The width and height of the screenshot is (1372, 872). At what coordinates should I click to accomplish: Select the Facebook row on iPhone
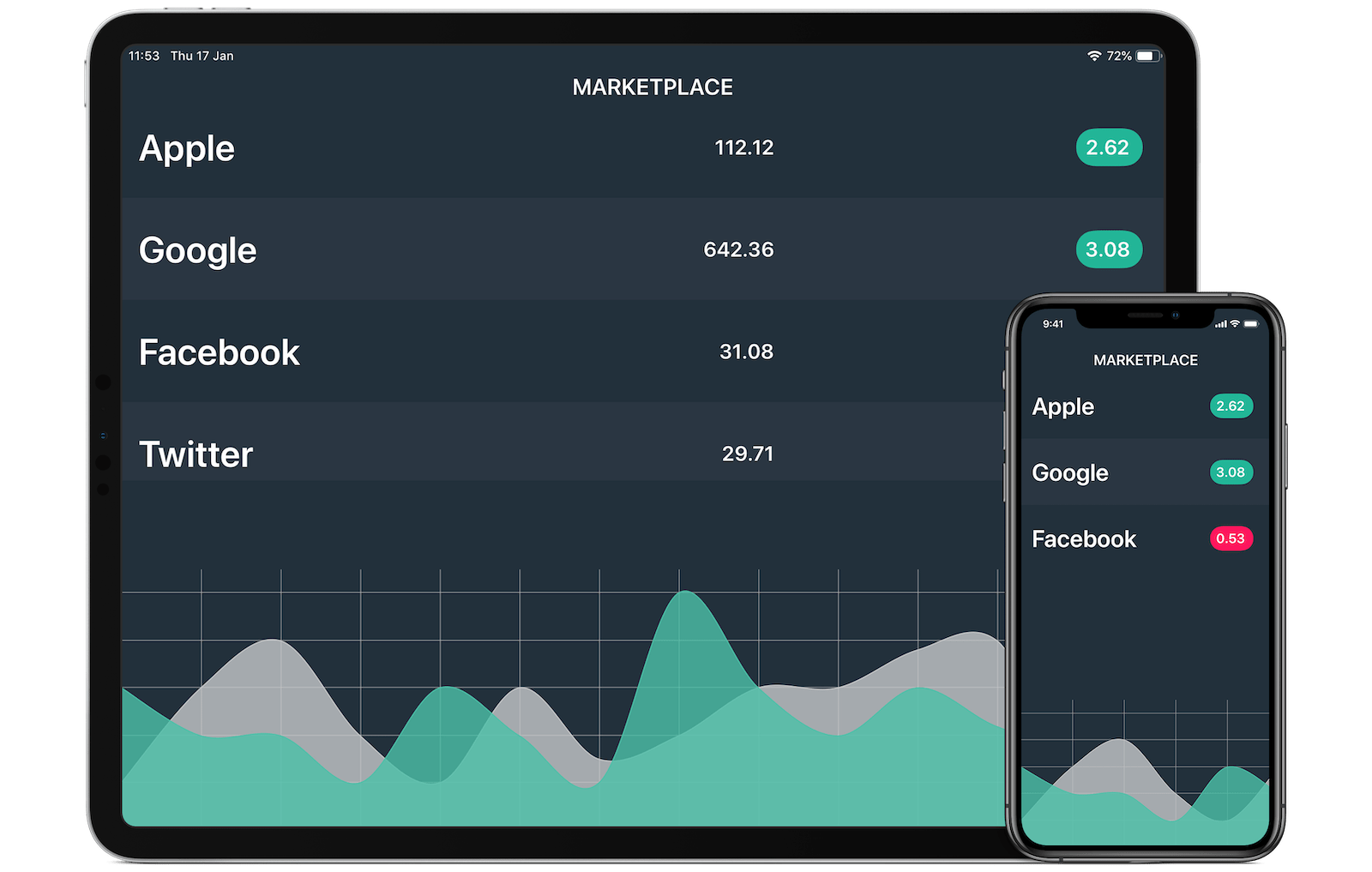[x=1145, y=538]
